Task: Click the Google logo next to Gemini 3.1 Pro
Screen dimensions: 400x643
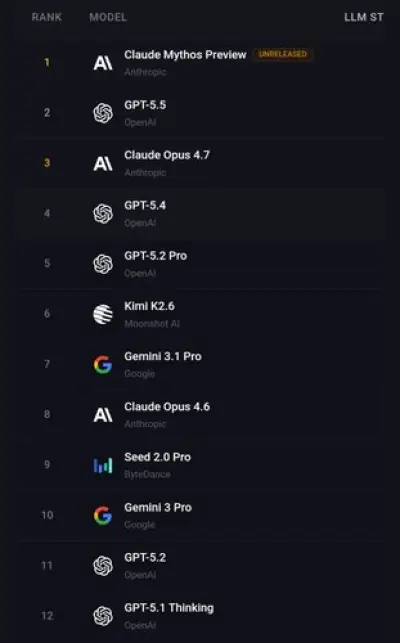Action: pyautogui.click(x=103, y=365)
